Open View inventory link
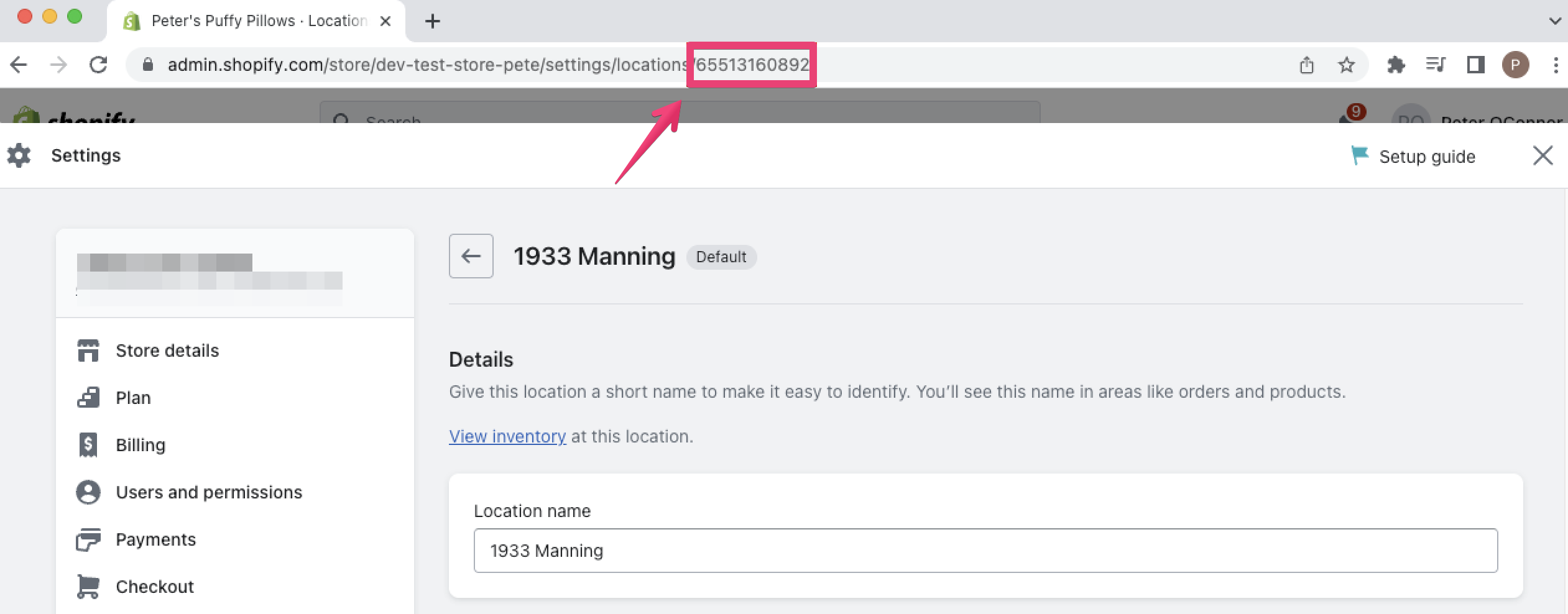 click(507, 436)
